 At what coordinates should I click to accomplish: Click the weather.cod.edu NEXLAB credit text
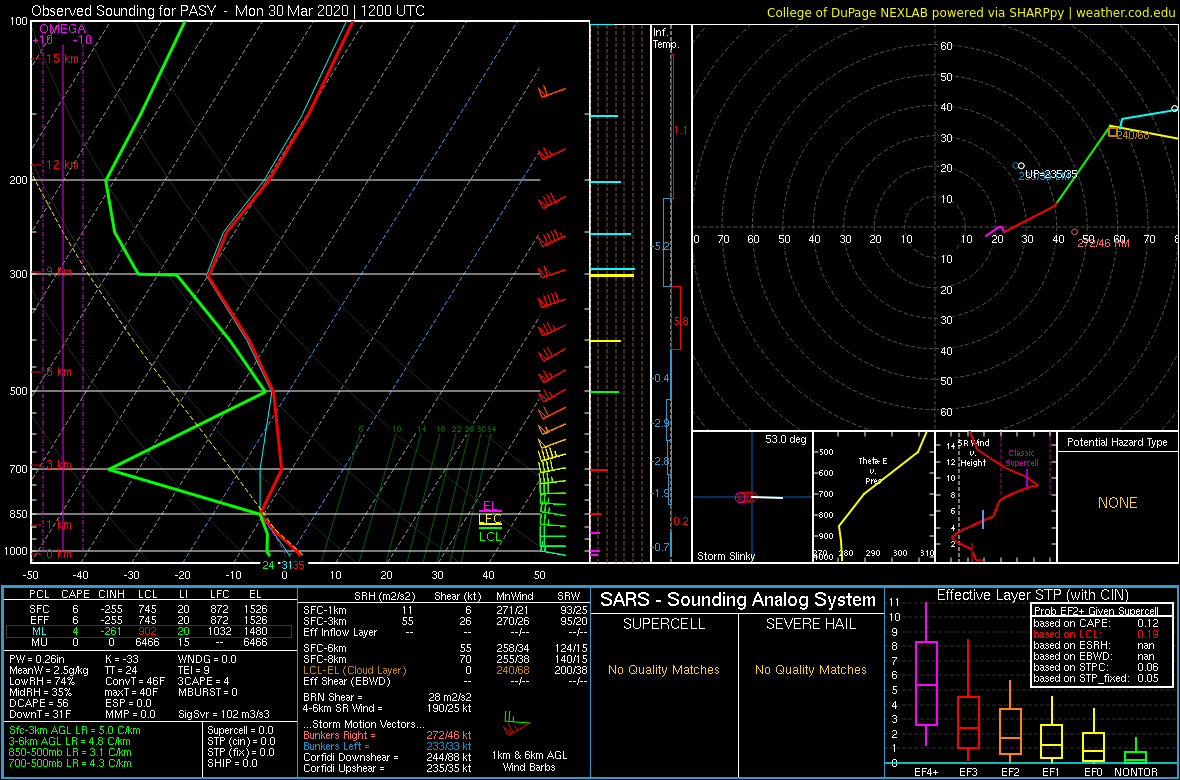(x=970, y=12)
